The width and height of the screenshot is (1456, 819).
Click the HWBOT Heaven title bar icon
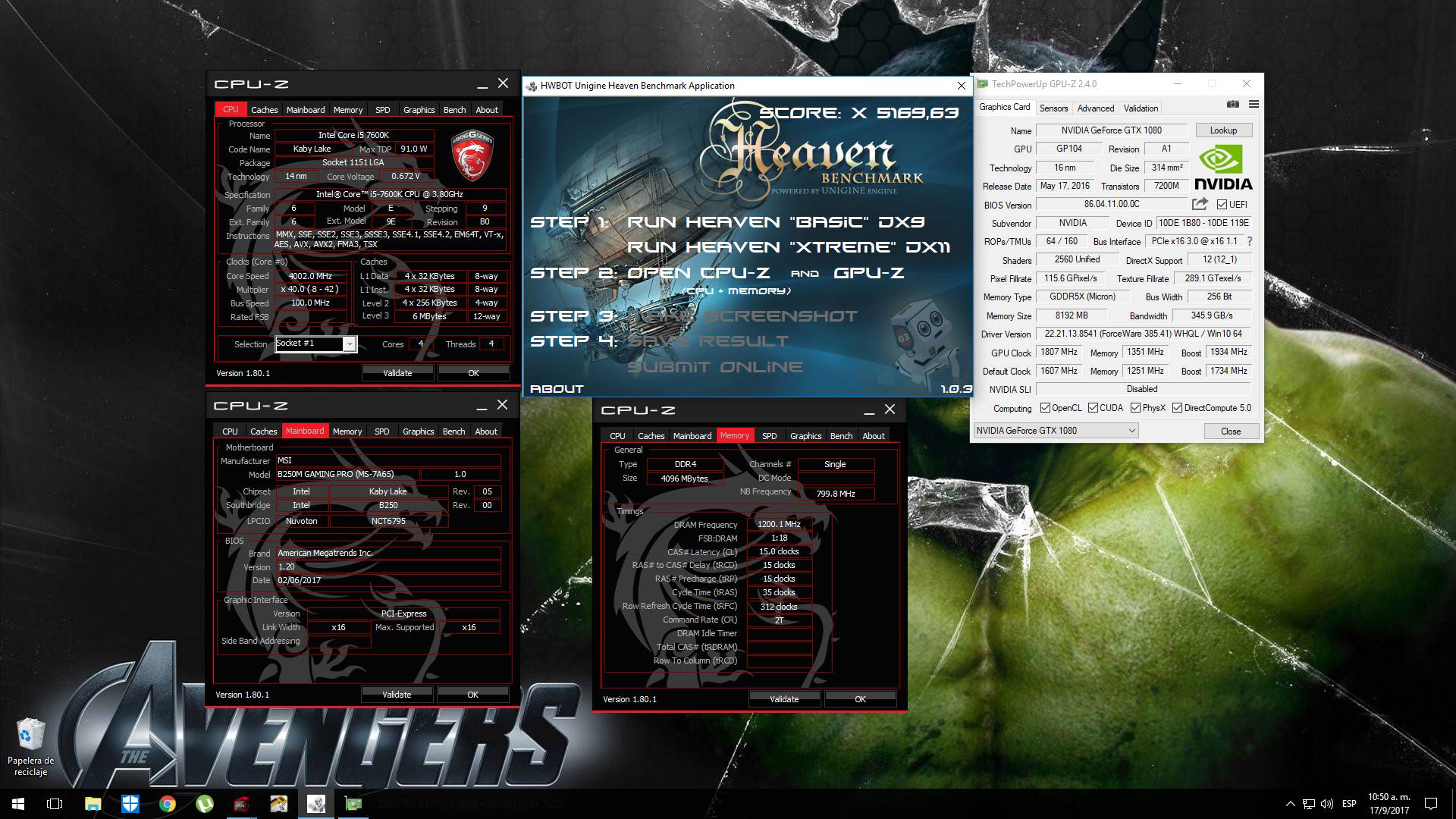pyautogui.click(x=532, y=86)
